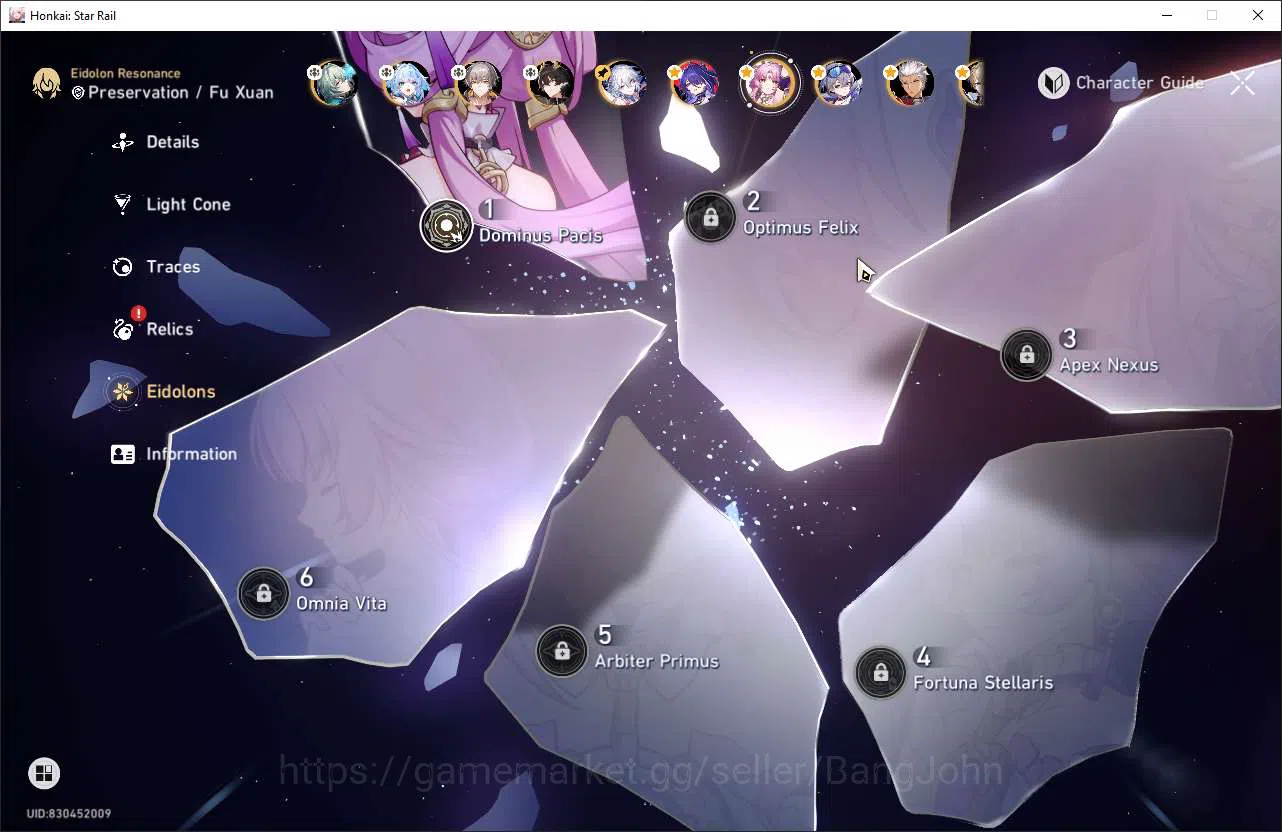Select the purple-haired character avatar
The image size is (1282, 832).
click(694, 83)
